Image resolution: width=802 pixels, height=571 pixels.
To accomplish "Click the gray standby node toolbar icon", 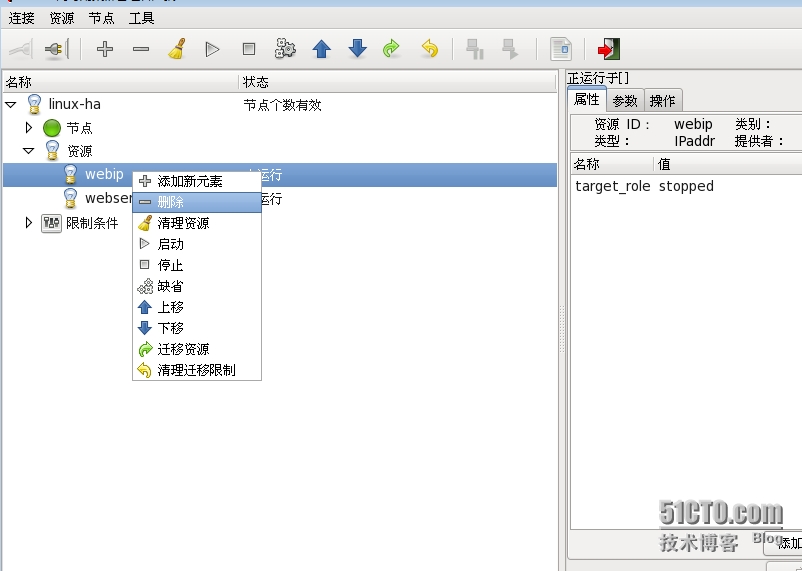I will click(475, 49).
